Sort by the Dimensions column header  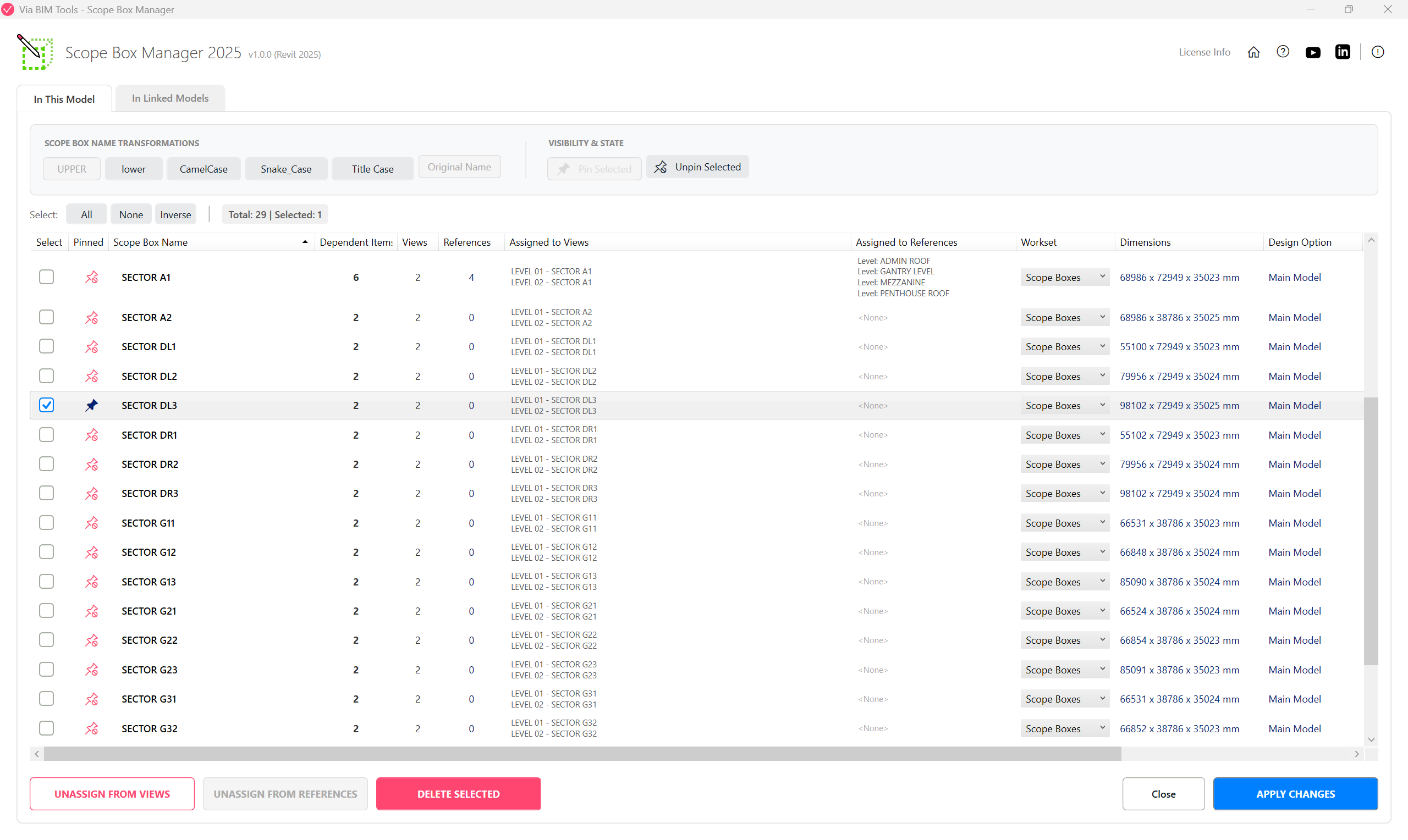point(1189,242)
